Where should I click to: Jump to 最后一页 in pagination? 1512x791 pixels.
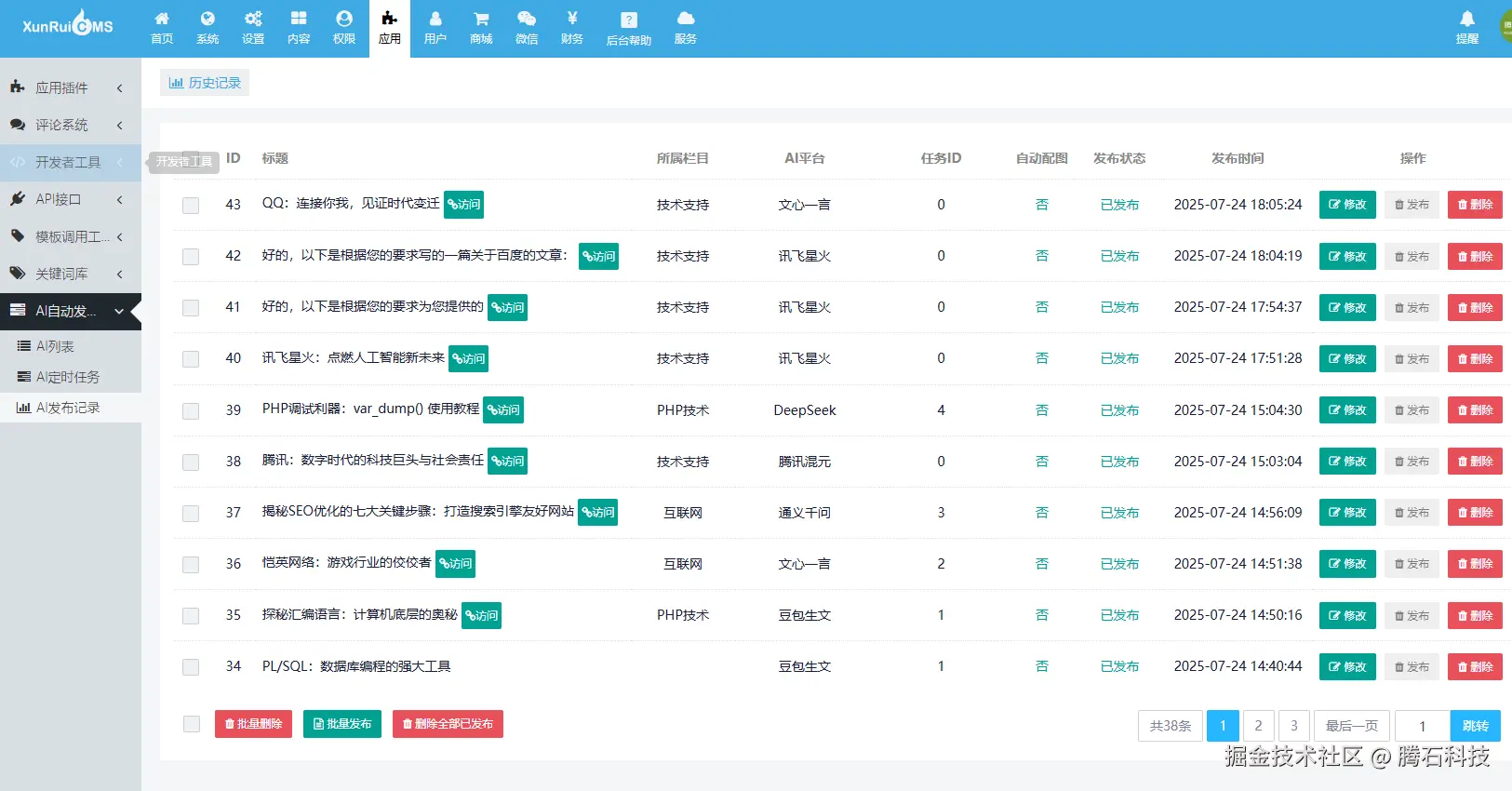coord(1351,726)
